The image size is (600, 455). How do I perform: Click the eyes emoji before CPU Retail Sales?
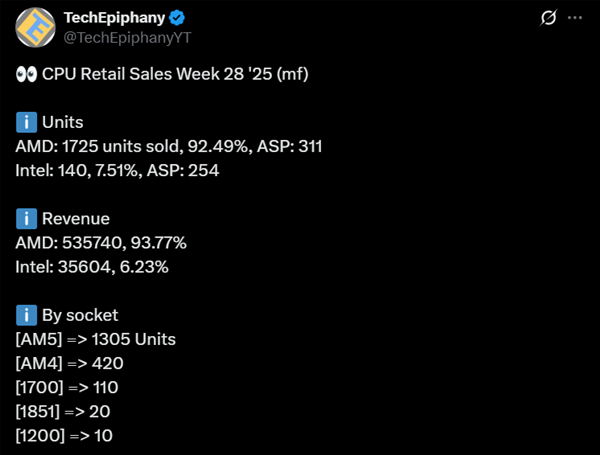(x=26, y=74)
